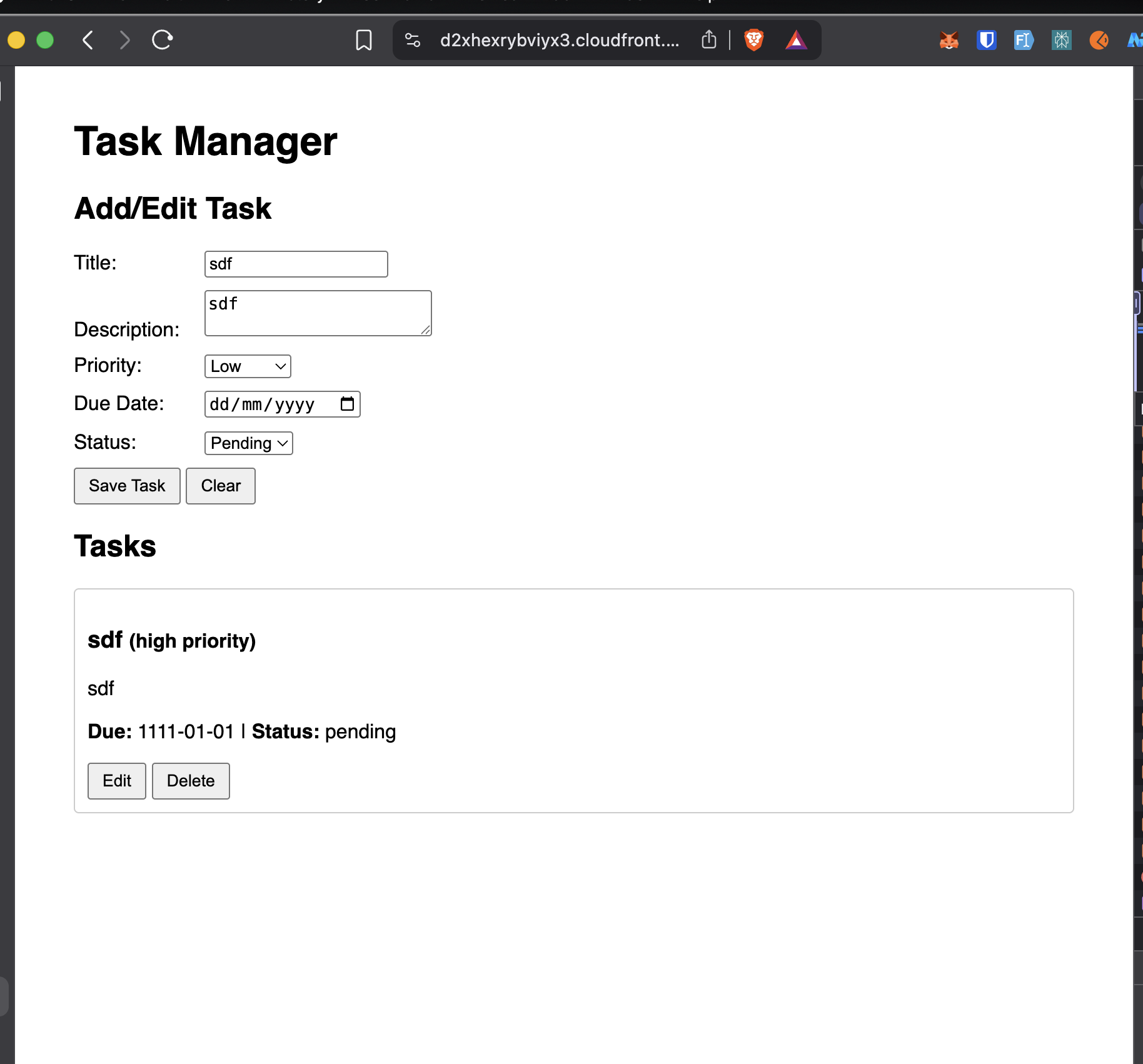Click the Title input field

pos(295,264)
